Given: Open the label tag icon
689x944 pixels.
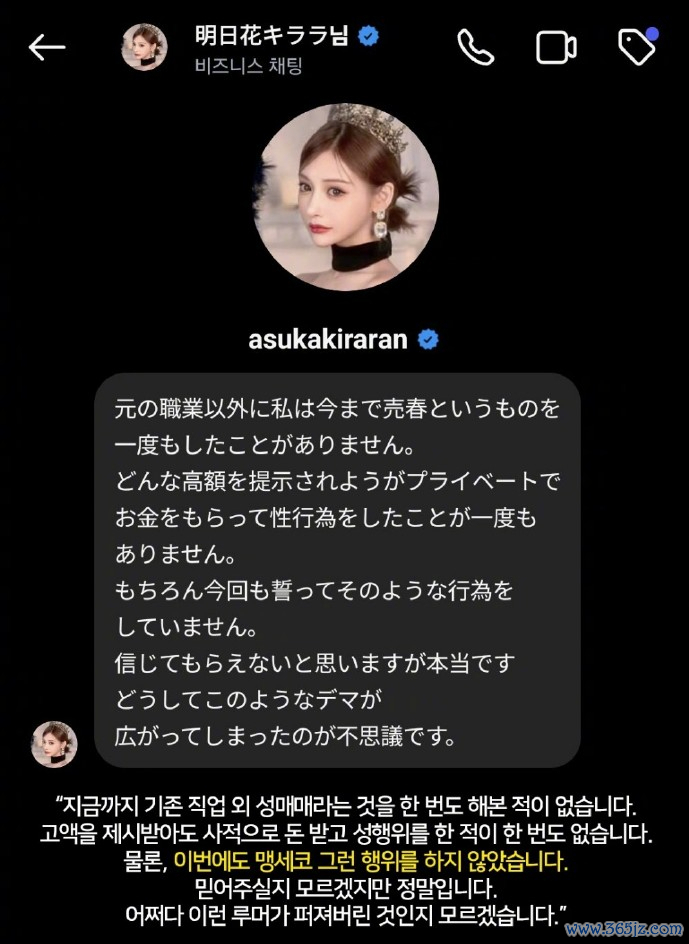Looking at the screenshot, I should tap(637, 48).
